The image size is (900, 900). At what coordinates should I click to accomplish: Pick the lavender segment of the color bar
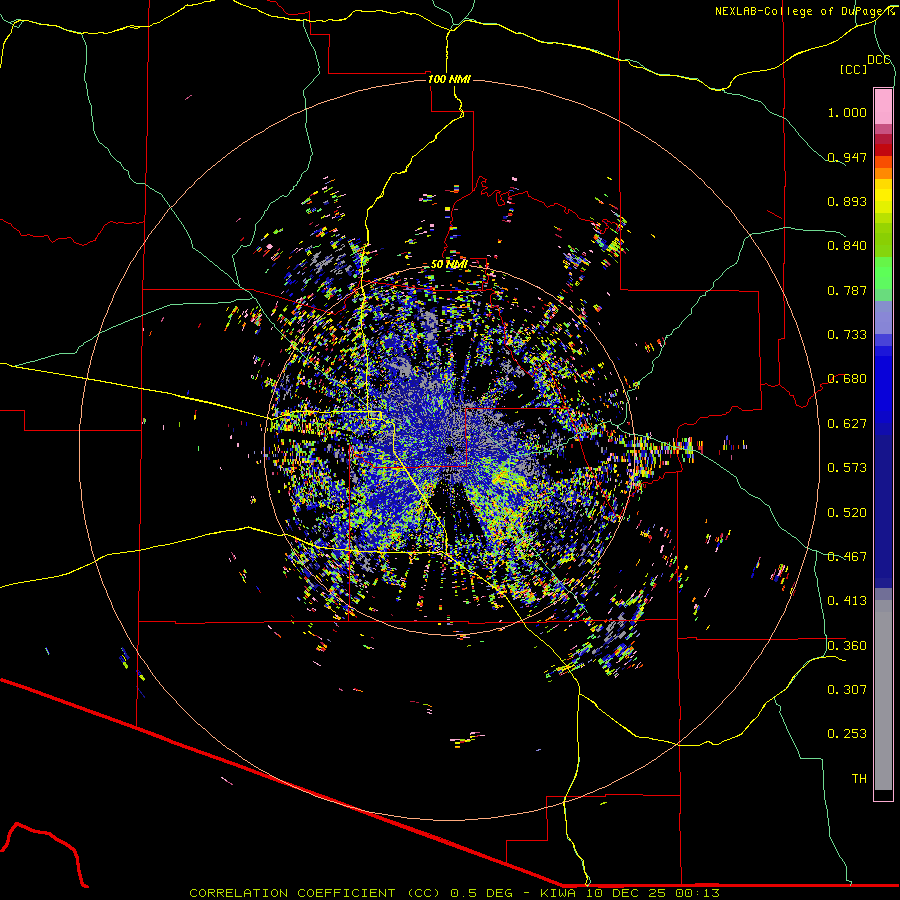tap(883, 317)
